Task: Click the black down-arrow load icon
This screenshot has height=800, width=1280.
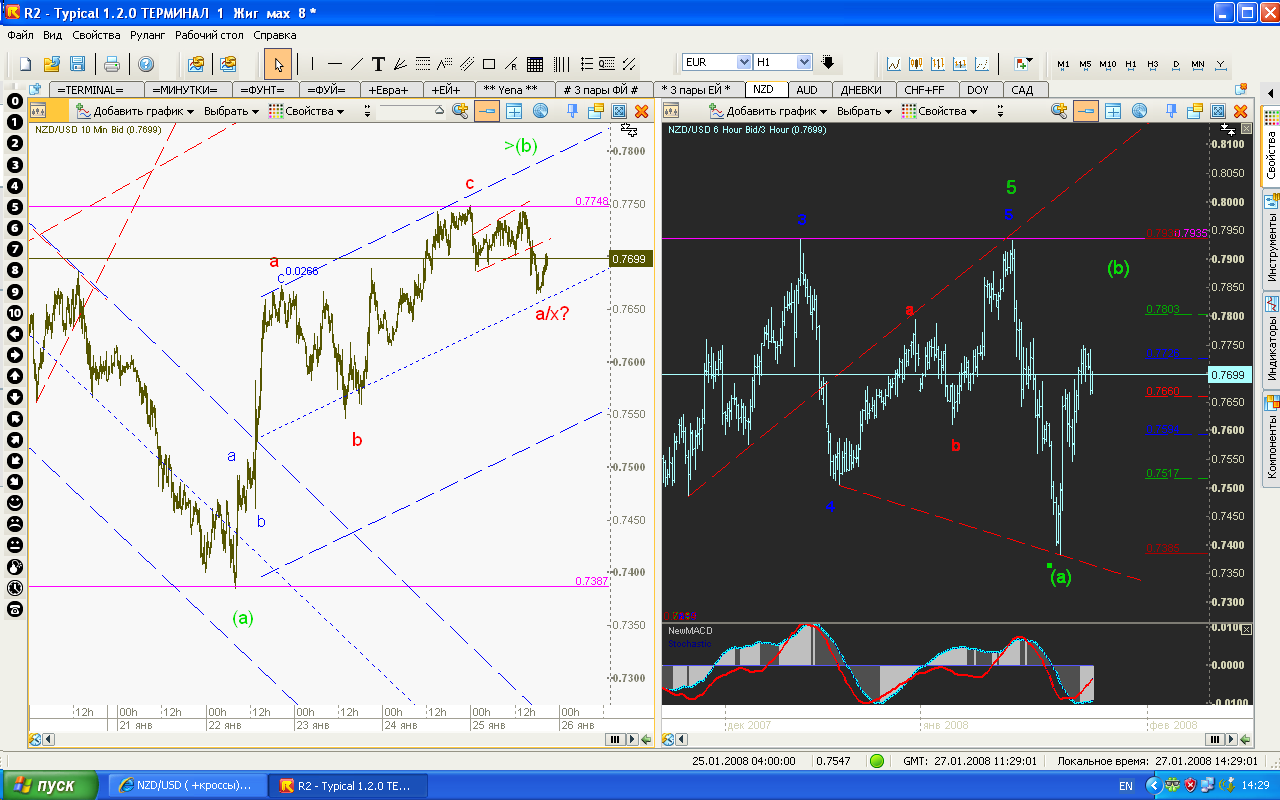Action: [x=828, y=62]
